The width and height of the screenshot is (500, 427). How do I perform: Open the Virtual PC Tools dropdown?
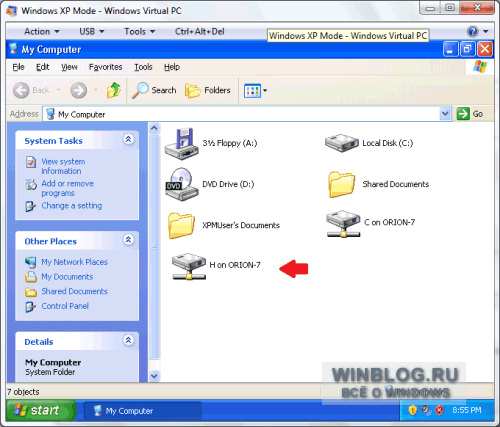pyautogui.click(x=140, y=32)
